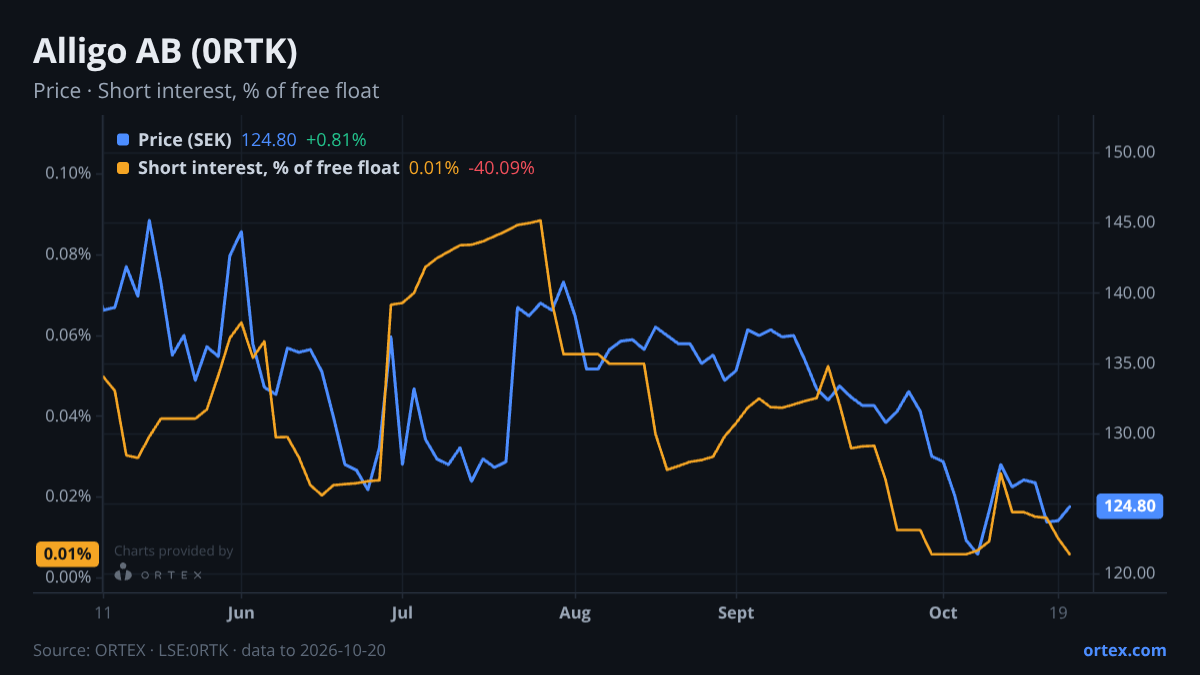Click the 'Short interest, % of free float' legend label
Screen dimensions: 1200x675
pyautogui.click(x=268, y=168)
